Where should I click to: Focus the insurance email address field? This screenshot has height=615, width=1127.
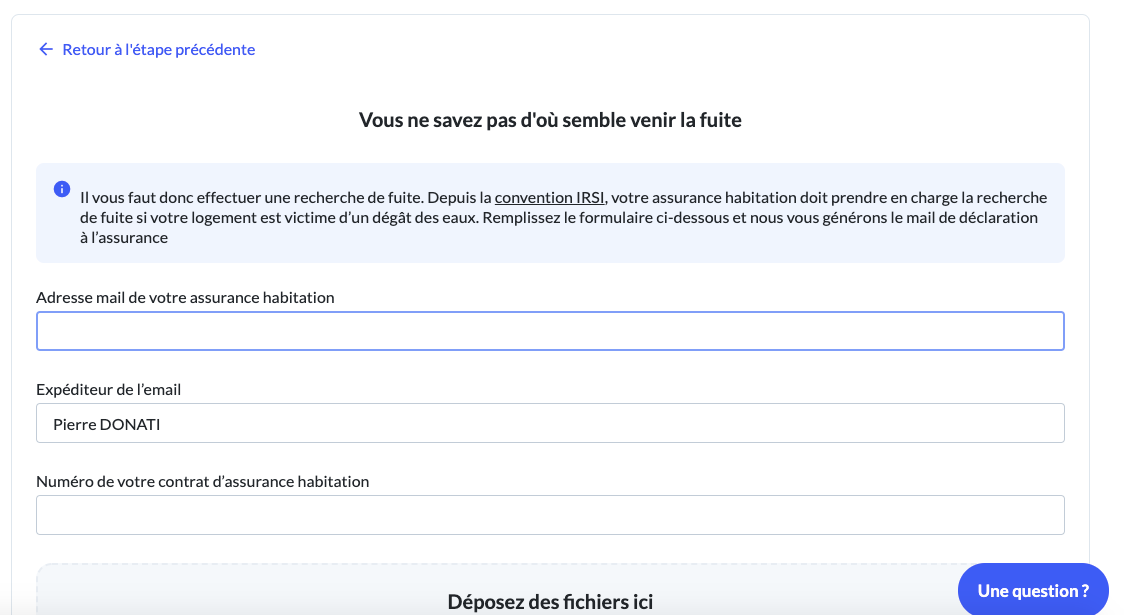(x=550, y=331)
